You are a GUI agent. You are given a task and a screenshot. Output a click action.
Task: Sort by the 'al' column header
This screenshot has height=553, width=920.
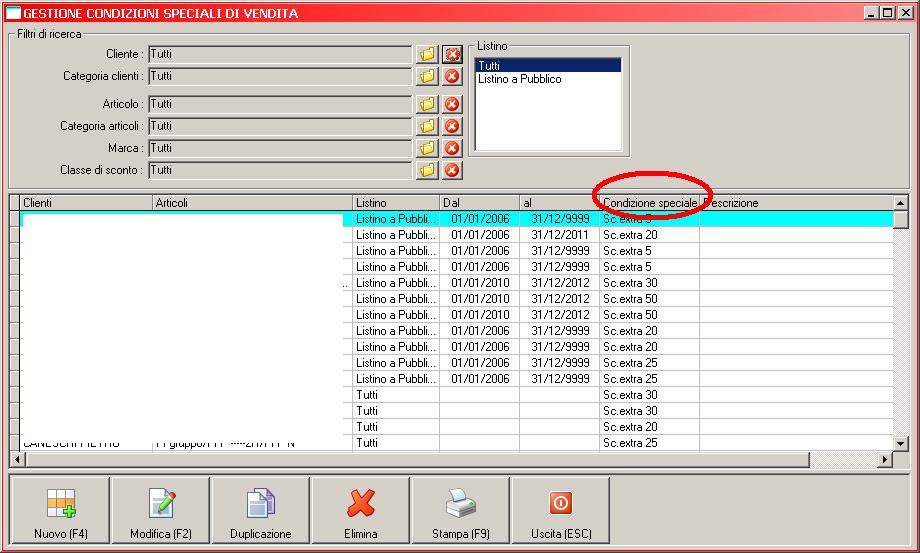(x=559, y=203)
